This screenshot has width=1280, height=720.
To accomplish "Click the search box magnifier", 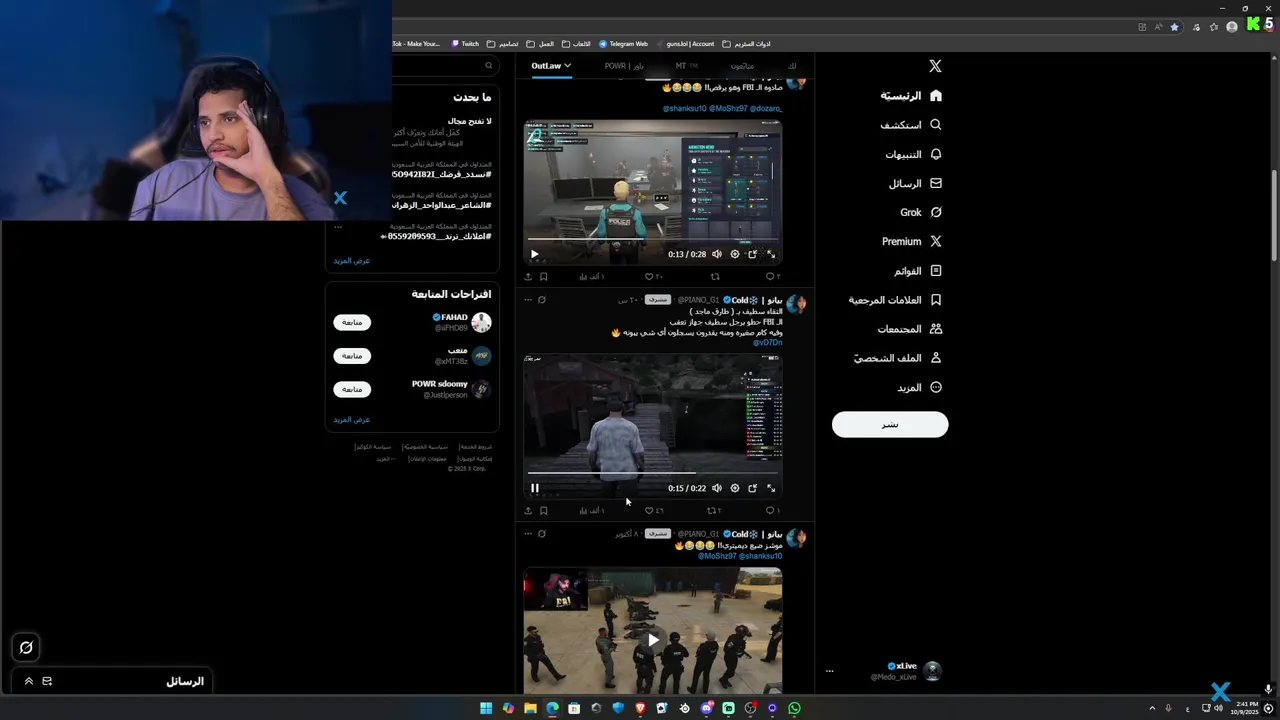I will 489,66.
